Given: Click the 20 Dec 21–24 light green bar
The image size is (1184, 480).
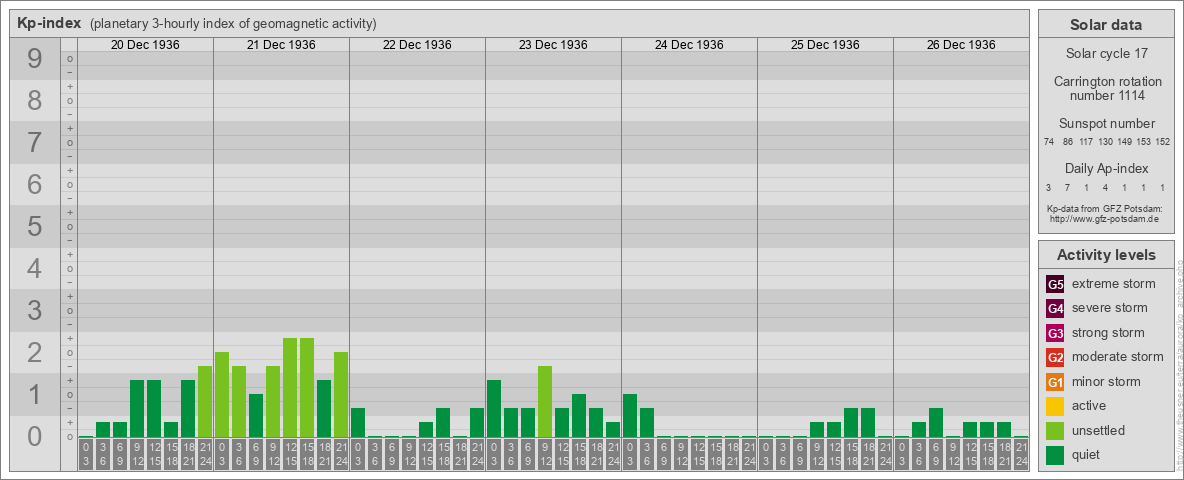Looking at the screenshot, I should (x=205, y=402).
